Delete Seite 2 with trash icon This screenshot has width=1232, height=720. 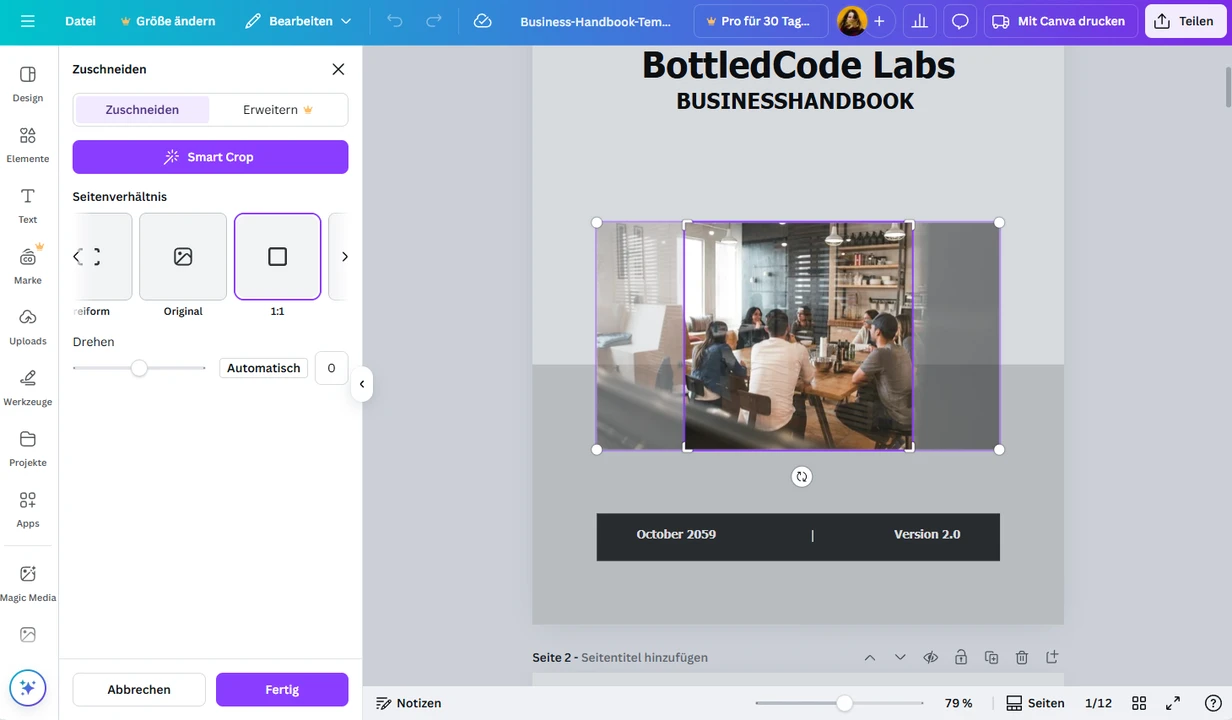[1022, 657]
